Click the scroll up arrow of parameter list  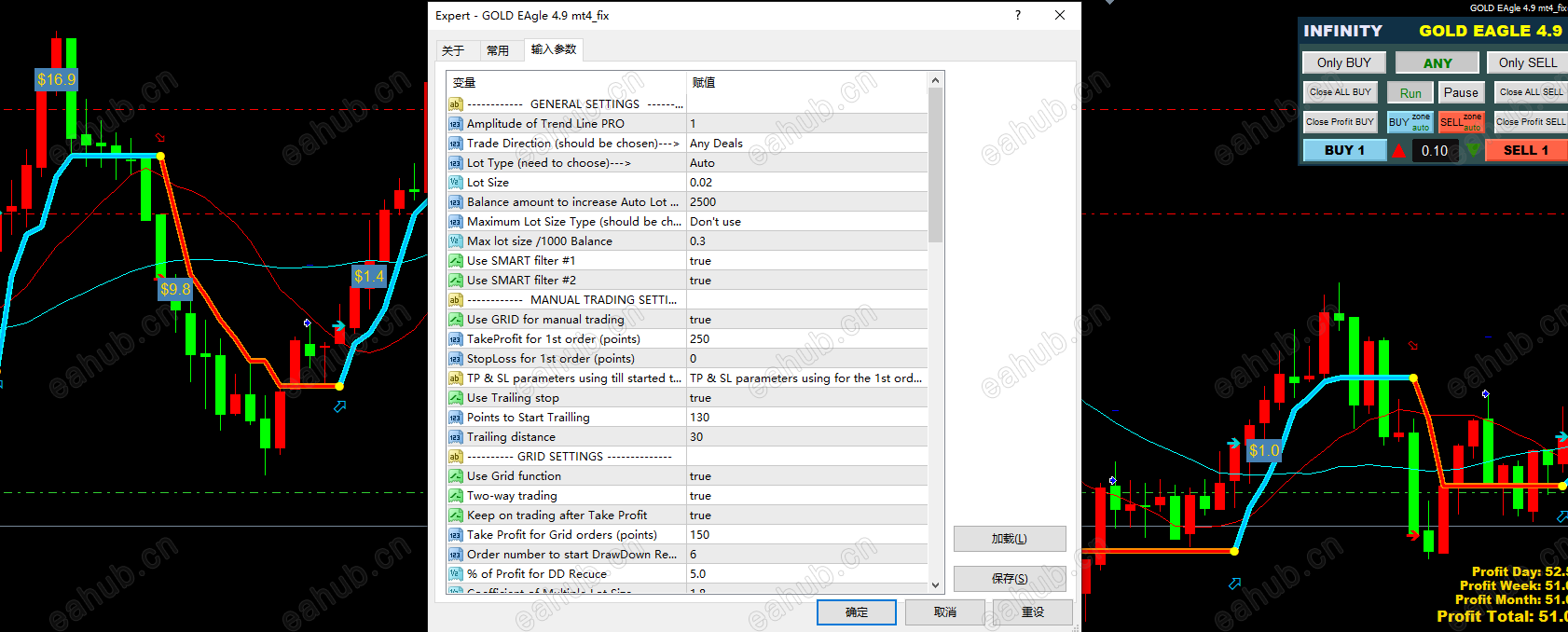point(936,81)
